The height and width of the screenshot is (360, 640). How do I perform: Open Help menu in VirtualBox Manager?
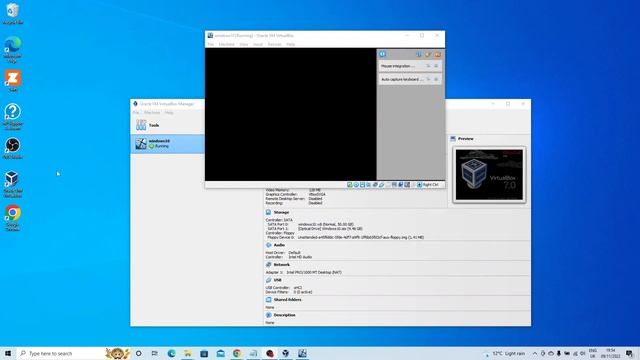point(169,113)
